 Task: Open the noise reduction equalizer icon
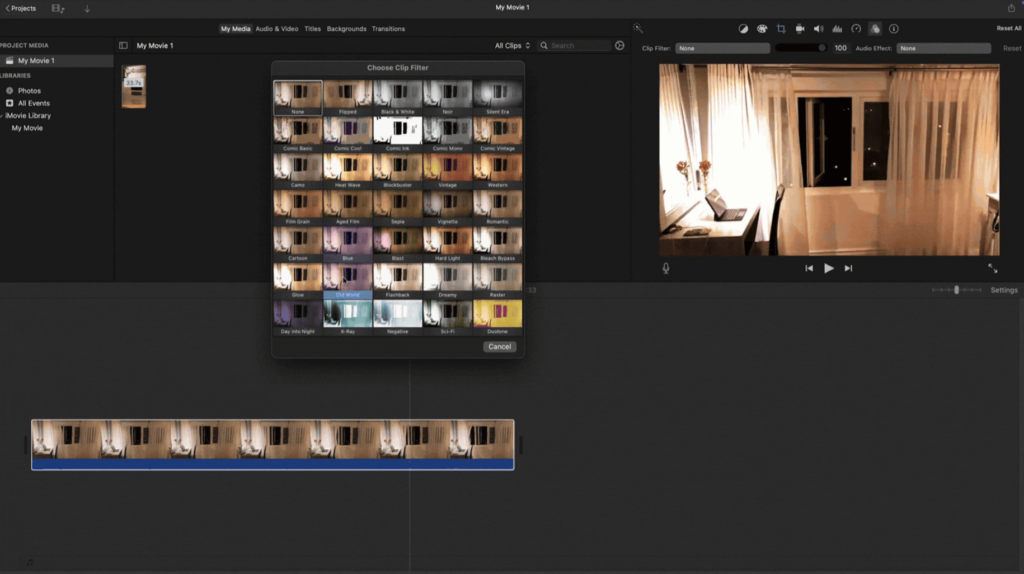tap(837, 29)
